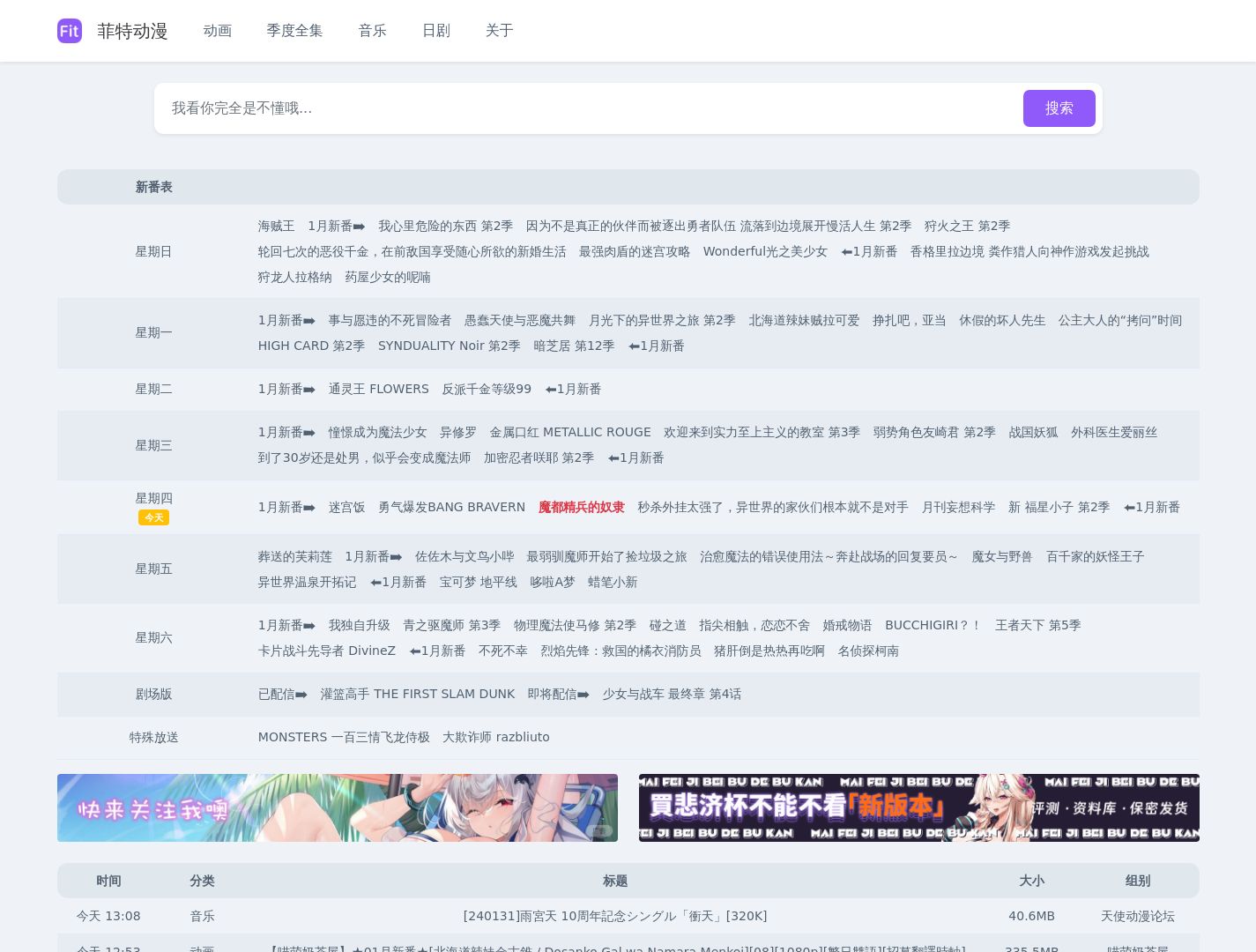Open 哆啦A梦
Viewport: 1256px width, 952px height.
click(x=553, y=583)
